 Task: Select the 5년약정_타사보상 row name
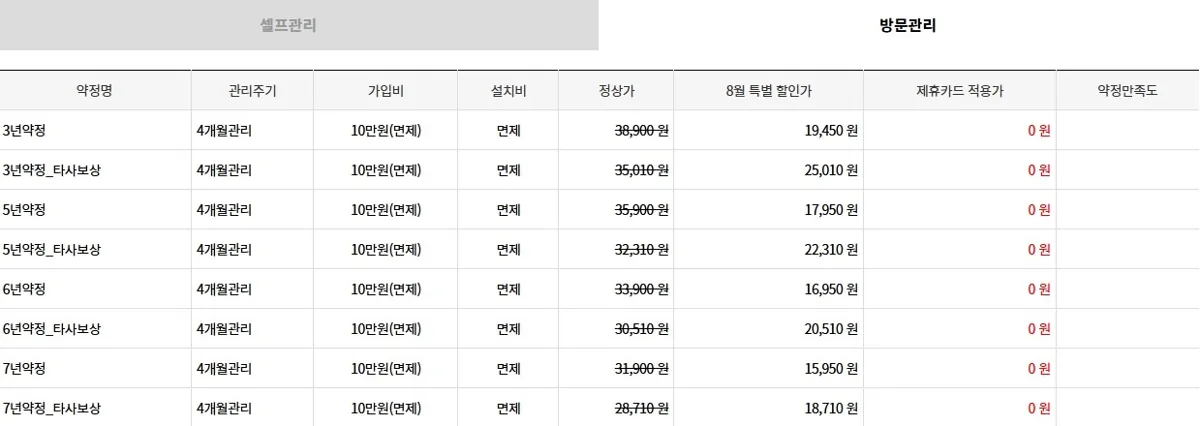click(x=52, y=249)
